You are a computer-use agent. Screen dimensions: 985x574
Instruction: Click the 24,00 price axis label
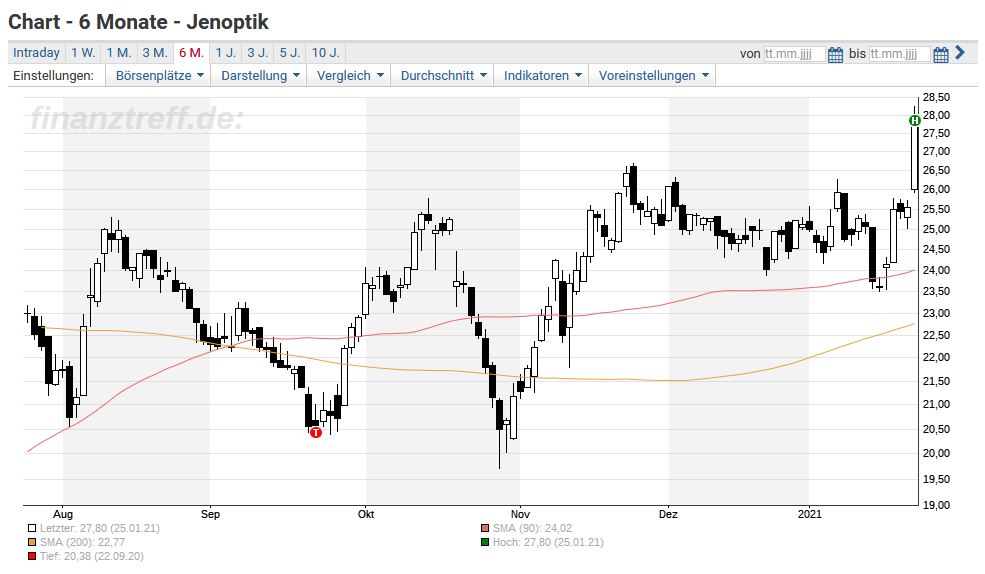[937, 271]
